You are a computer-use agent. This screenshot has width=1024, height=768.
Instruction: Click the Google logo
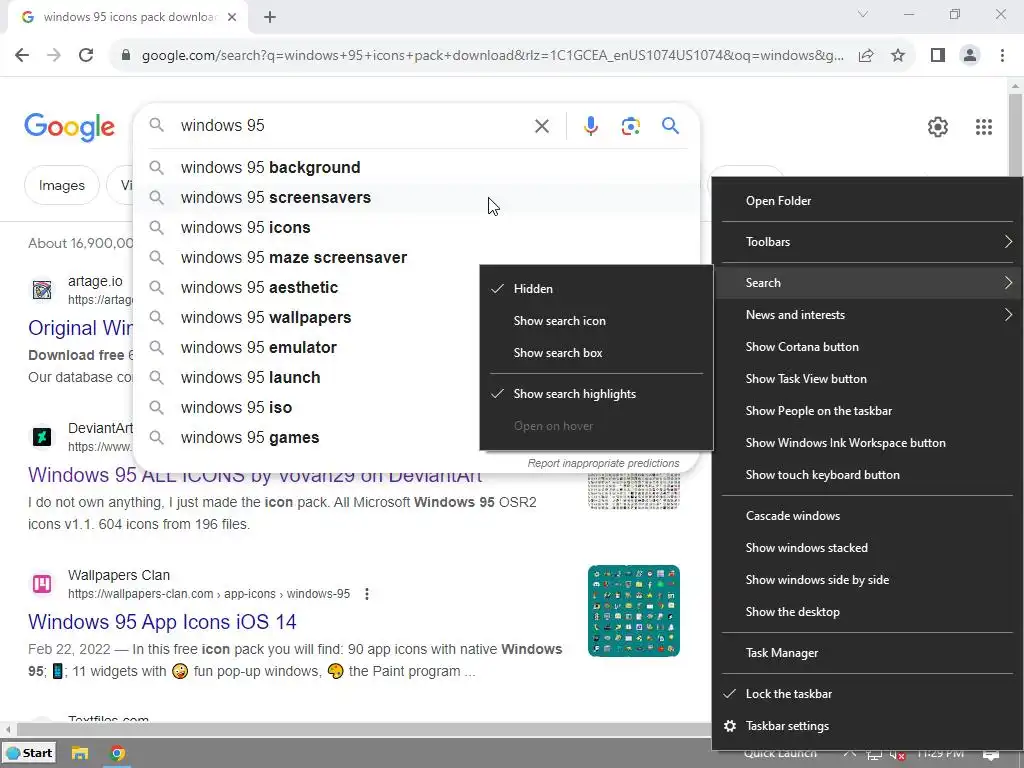[x=69, y=127]
